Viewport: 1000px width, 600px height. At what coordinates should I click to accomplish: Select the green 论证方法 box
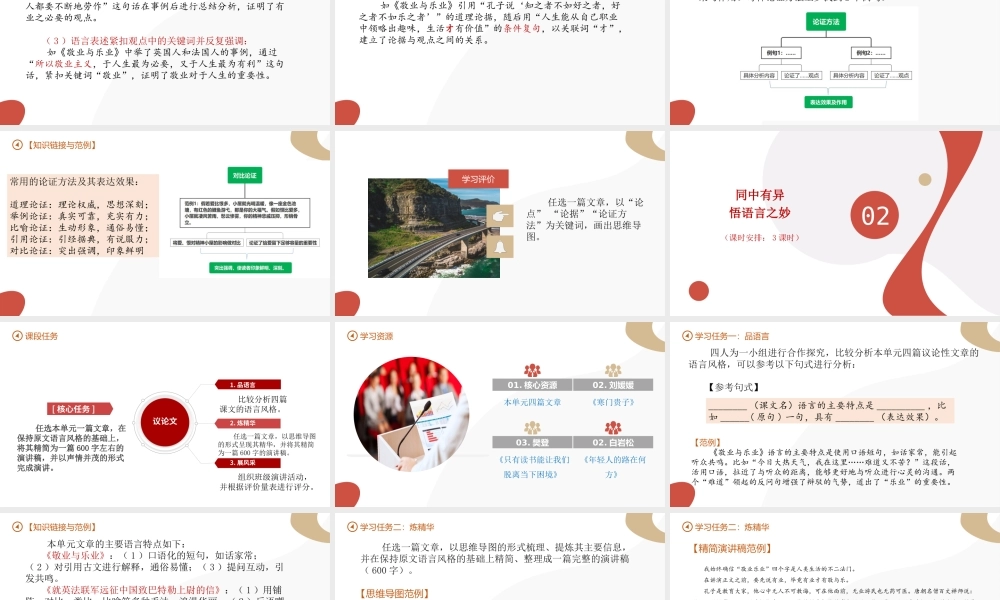[826, 22]
